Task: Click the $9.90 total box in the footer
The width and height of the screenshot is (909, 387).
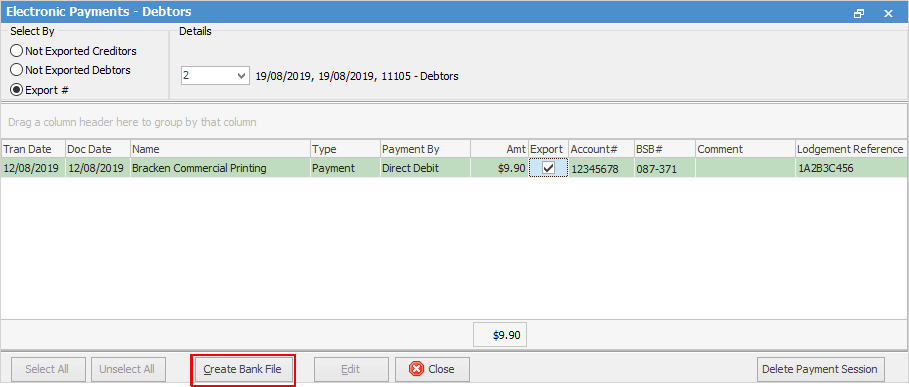Action: point(500,335)
